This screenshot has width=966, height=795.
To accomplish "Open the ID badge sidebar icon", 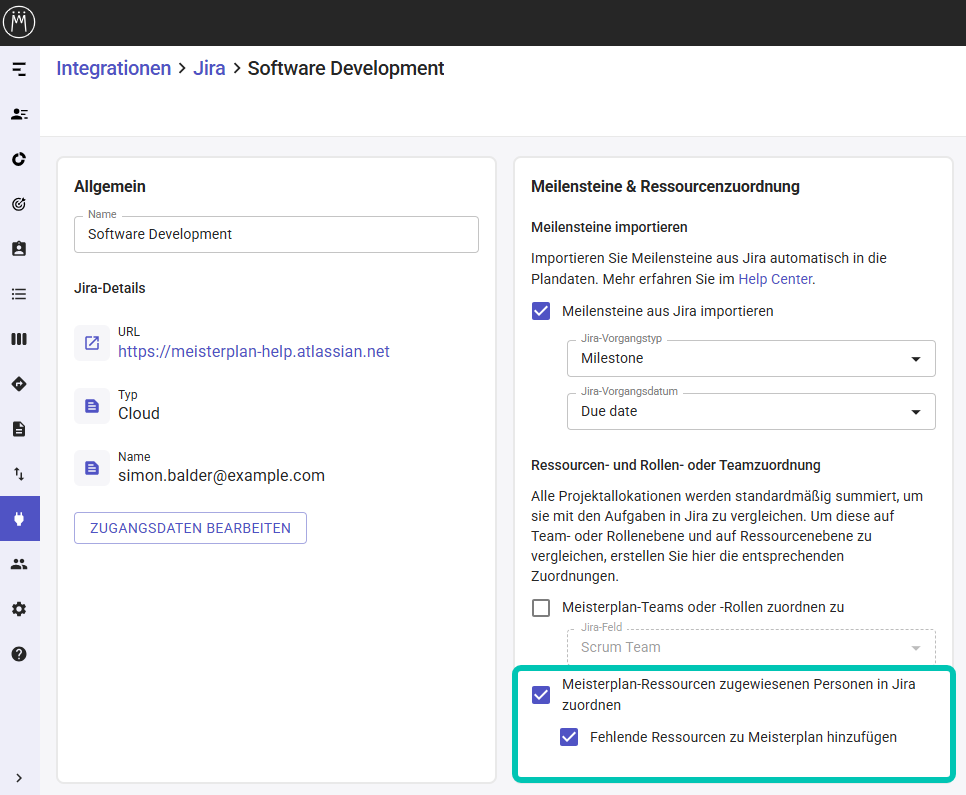I will click(19, 249).
